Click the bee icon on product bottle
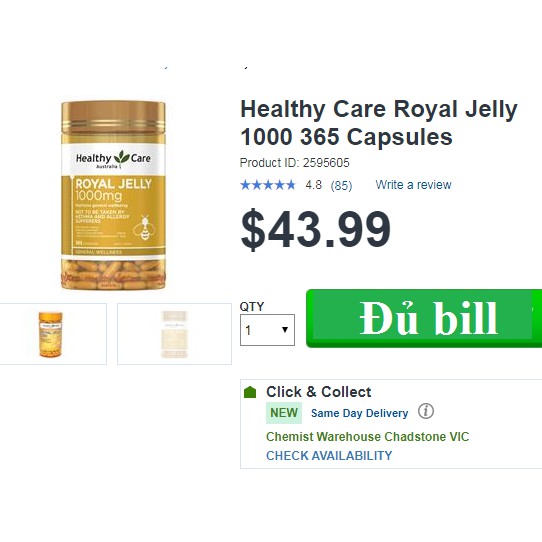The height and width of the screenshot is (542, 542). [x=144, y=228]
